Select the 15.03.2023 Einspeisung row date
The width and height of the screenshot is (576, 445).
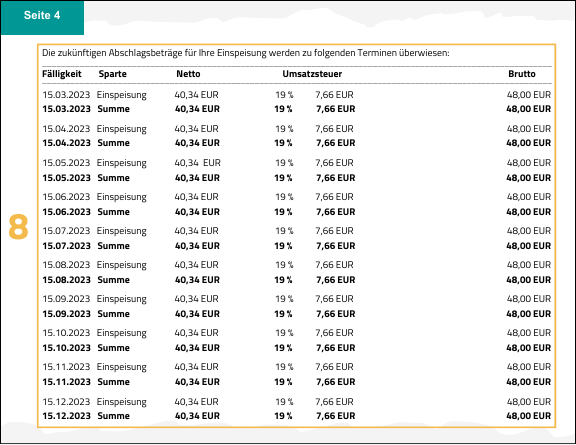point(66,95)
